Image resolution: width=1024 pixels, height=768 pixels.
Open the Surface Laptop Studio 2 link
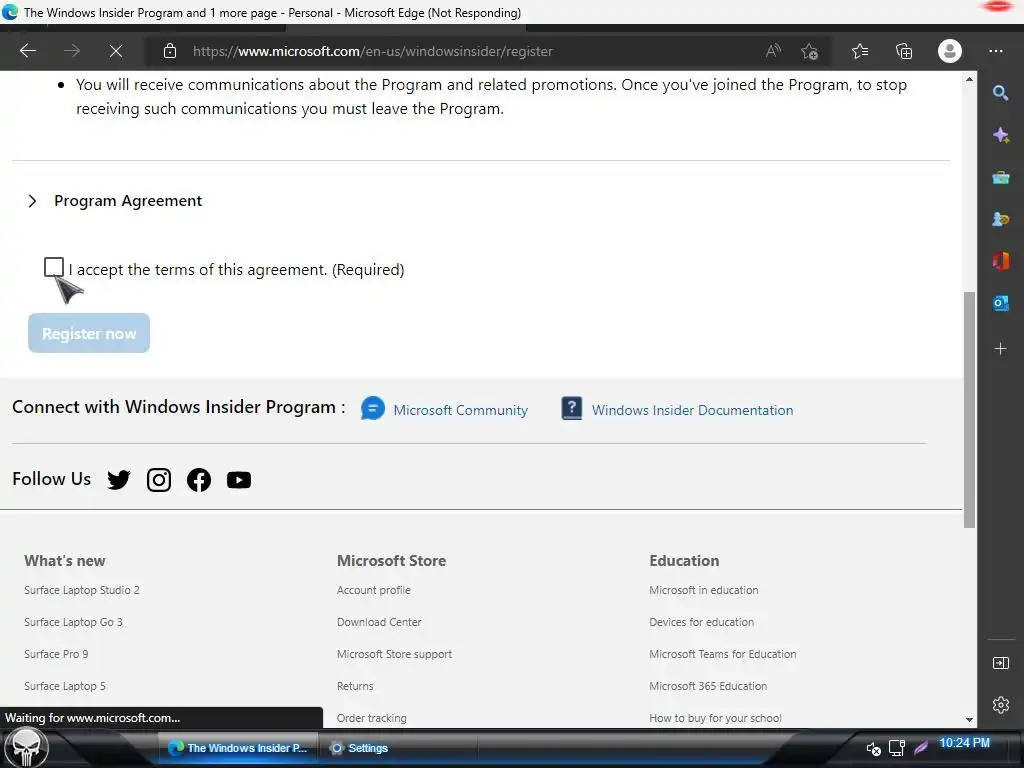coord(82,590)
